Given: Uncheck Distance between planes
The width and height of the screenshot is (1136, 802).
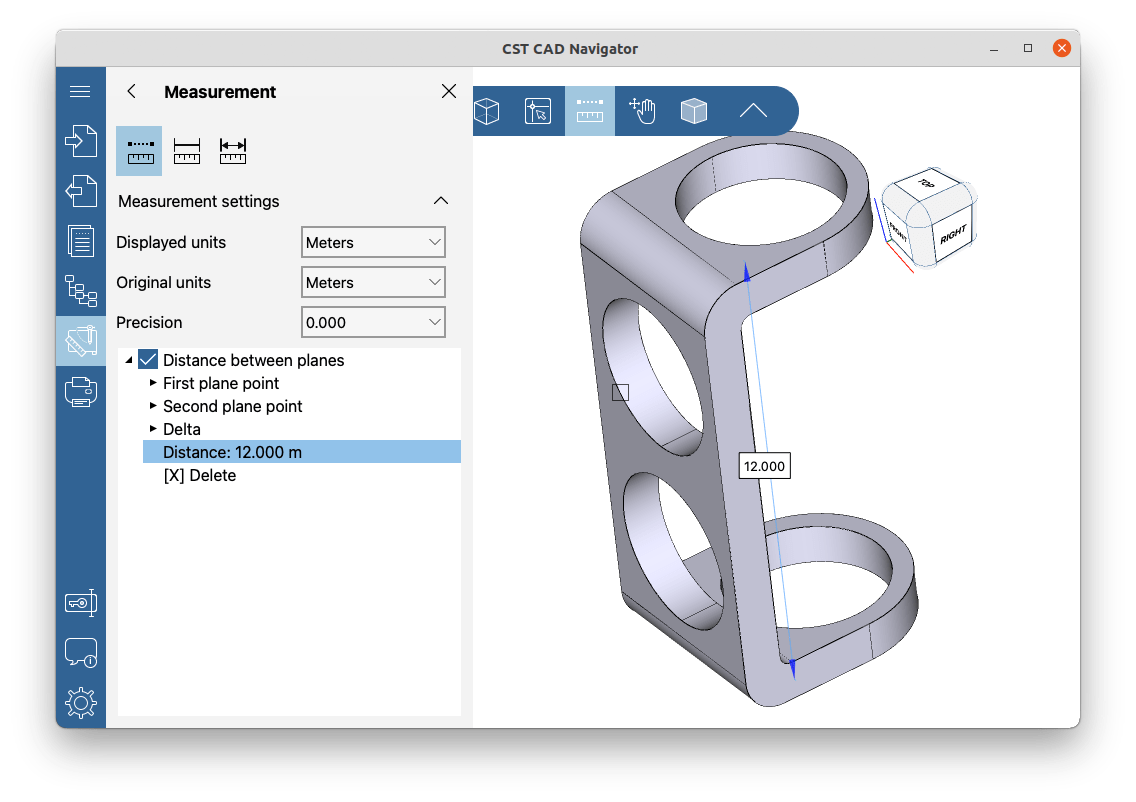Looking at the screenshot, I should pos(148,359).
